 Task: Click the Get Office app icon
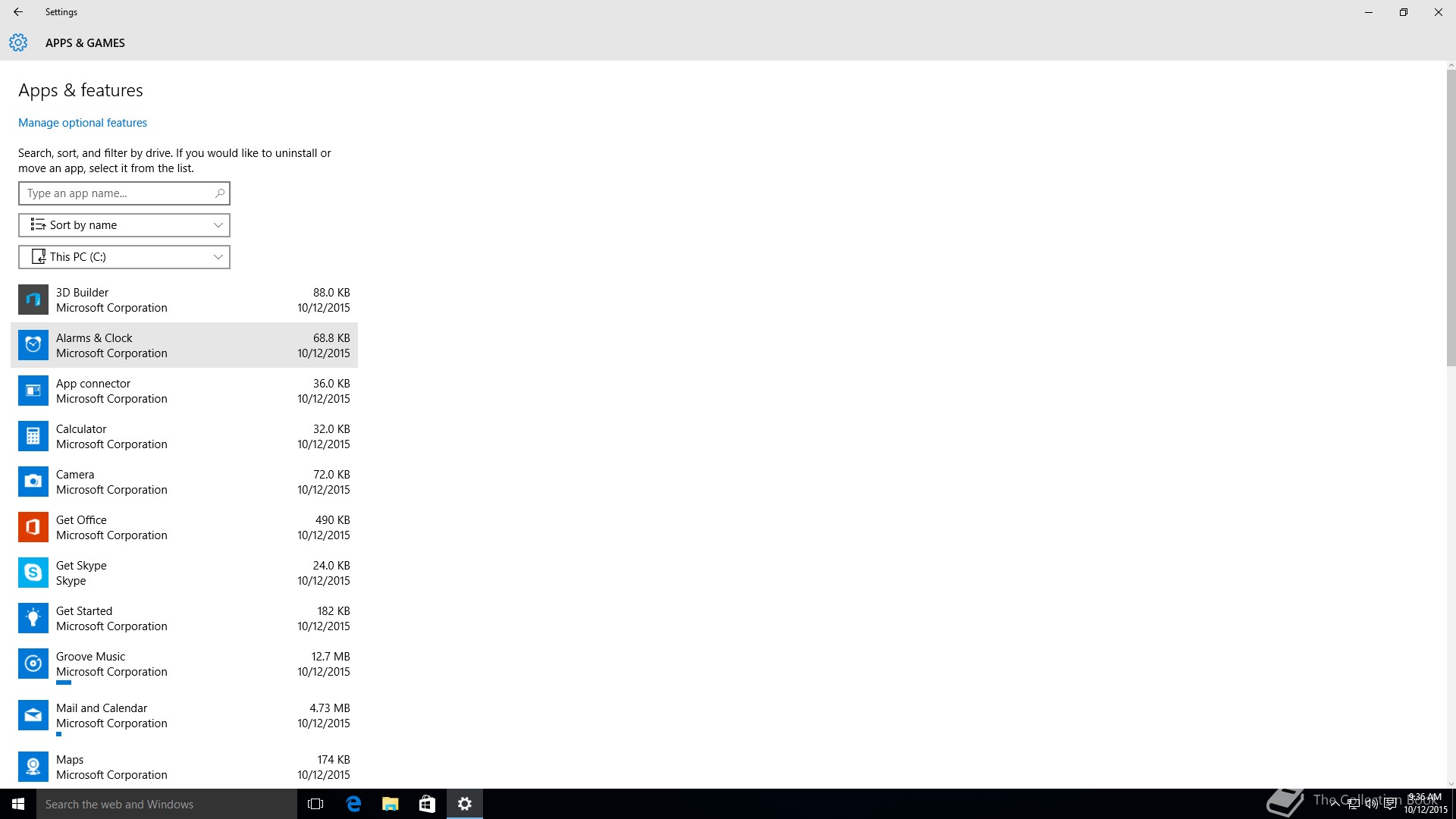click(x=33, y=527)
